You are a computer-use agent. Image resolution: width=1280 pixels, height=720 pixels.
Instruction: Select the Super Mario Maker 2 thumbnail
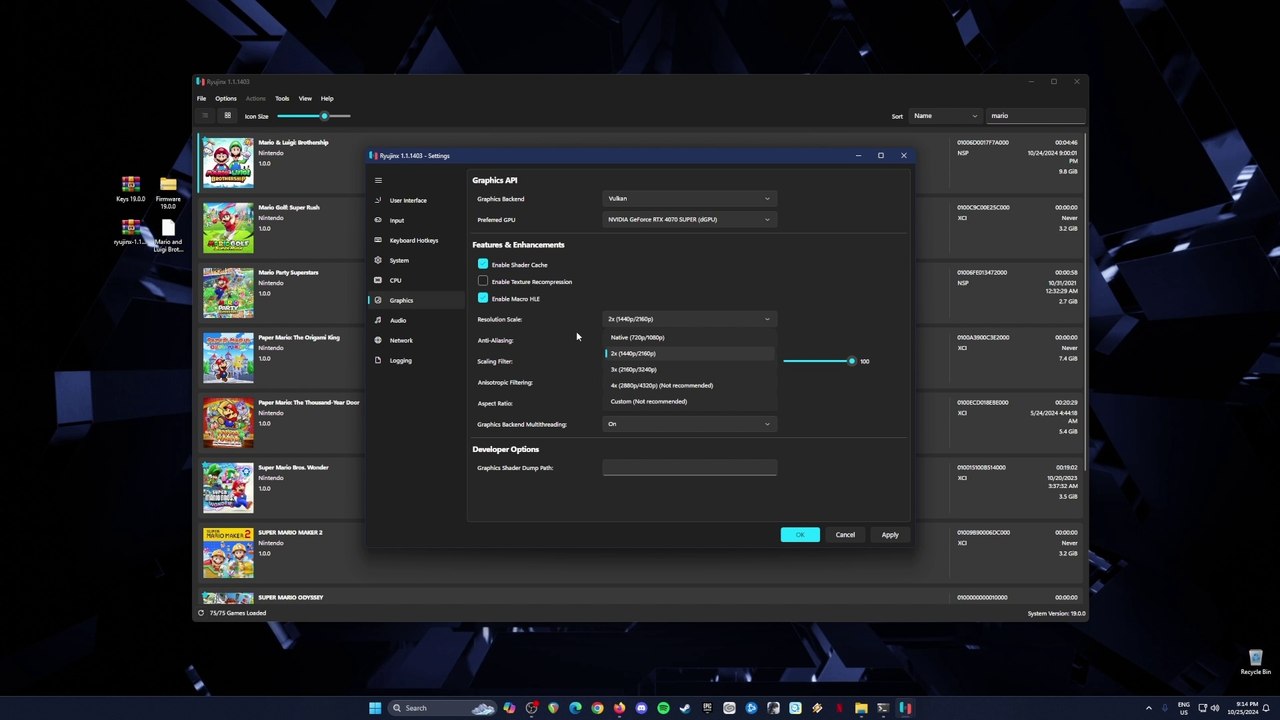(228, 552)
